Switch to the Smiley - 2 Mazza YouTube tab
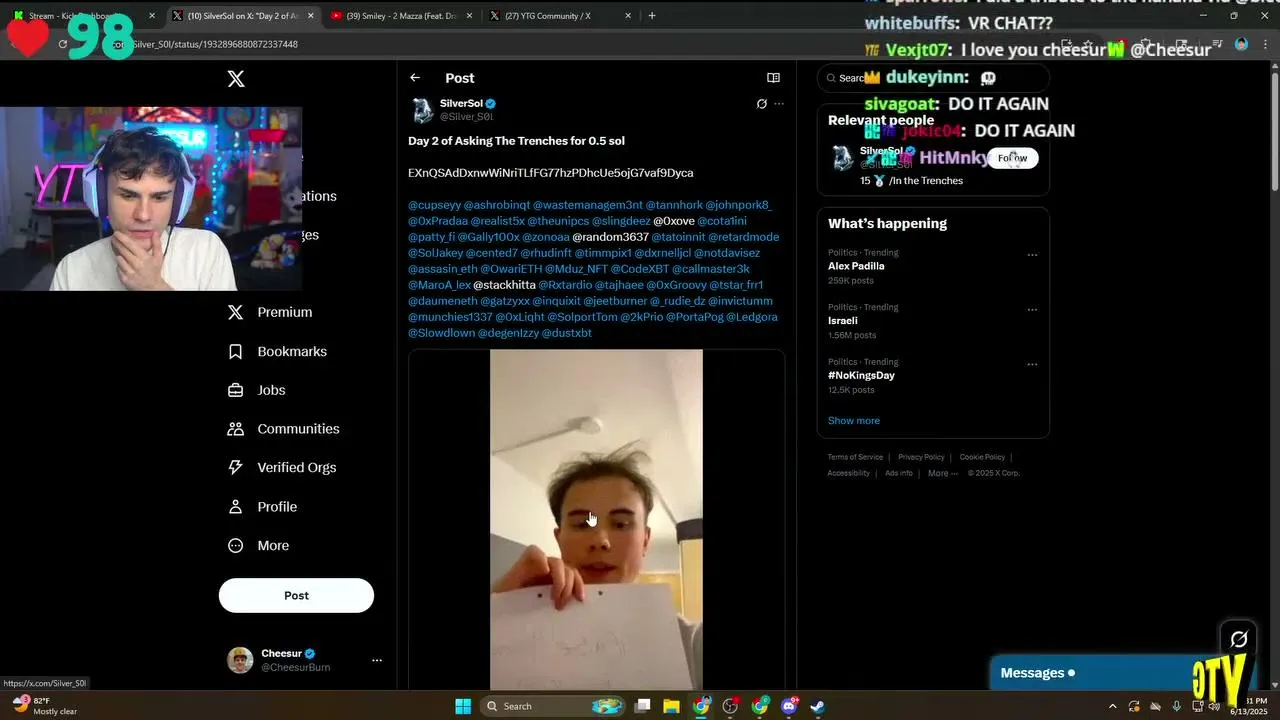Screen dimensions: 1280x720 pos(401,16)
